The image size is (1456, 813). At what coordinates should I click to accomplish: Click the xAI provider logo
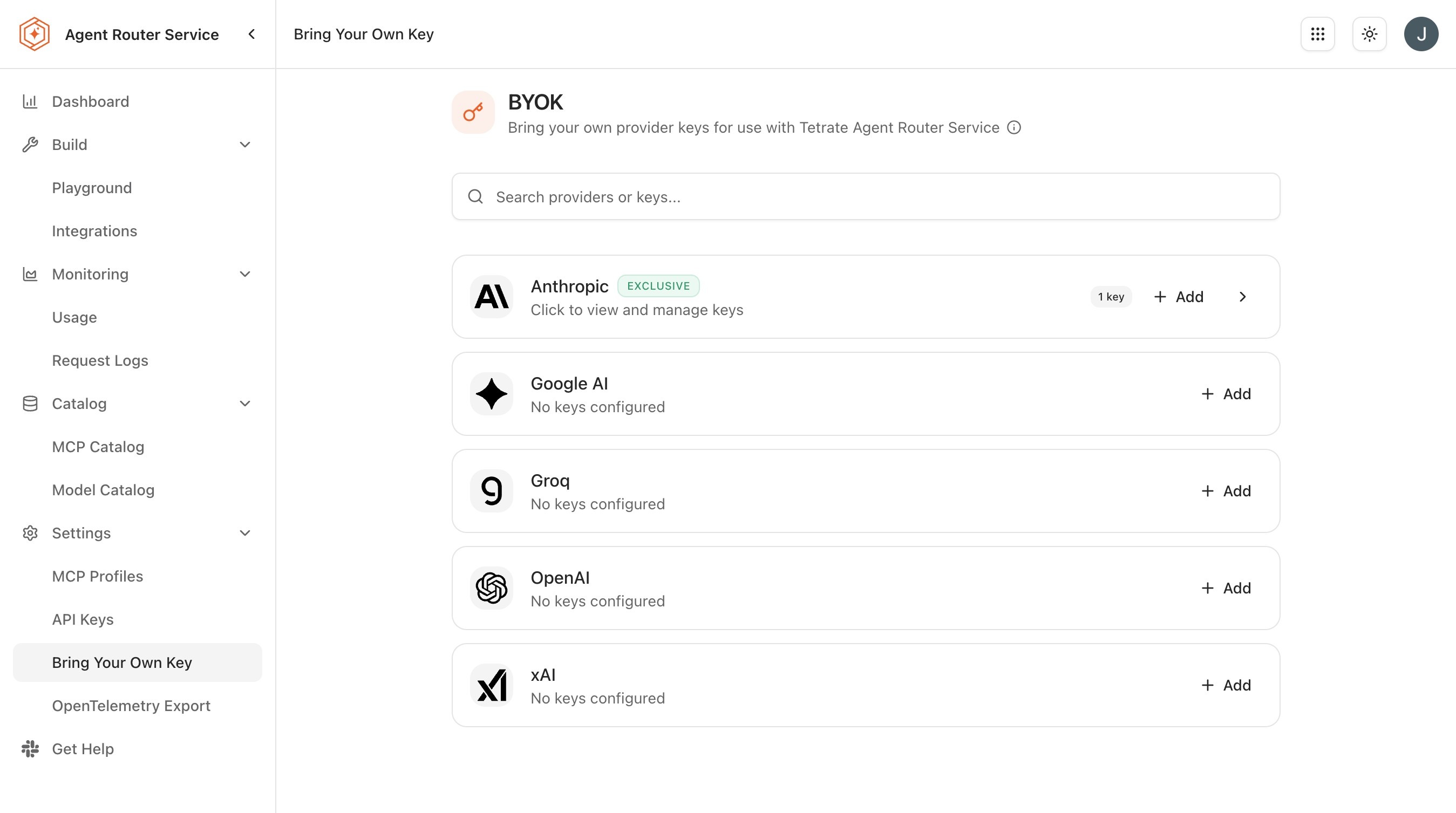(x=492, y=685)
